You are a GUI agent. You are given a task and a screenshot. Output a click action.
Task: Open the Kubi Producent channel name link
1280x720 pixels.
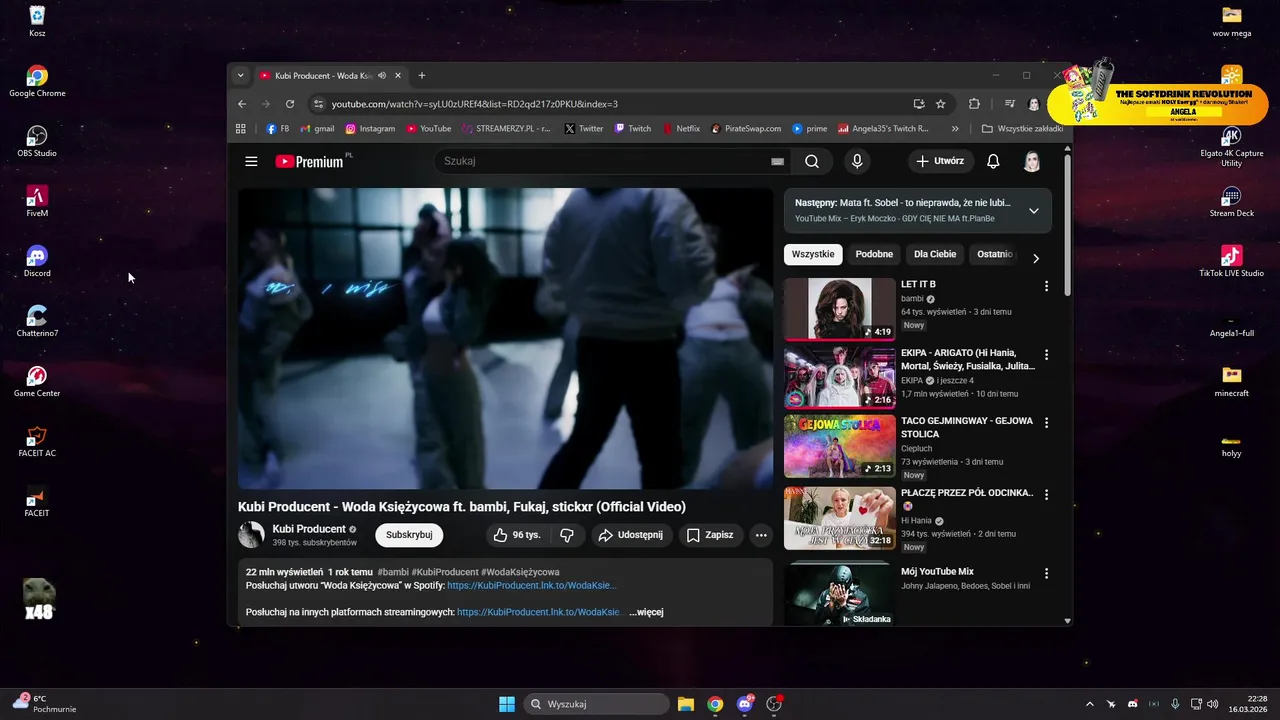pos(309,529)
